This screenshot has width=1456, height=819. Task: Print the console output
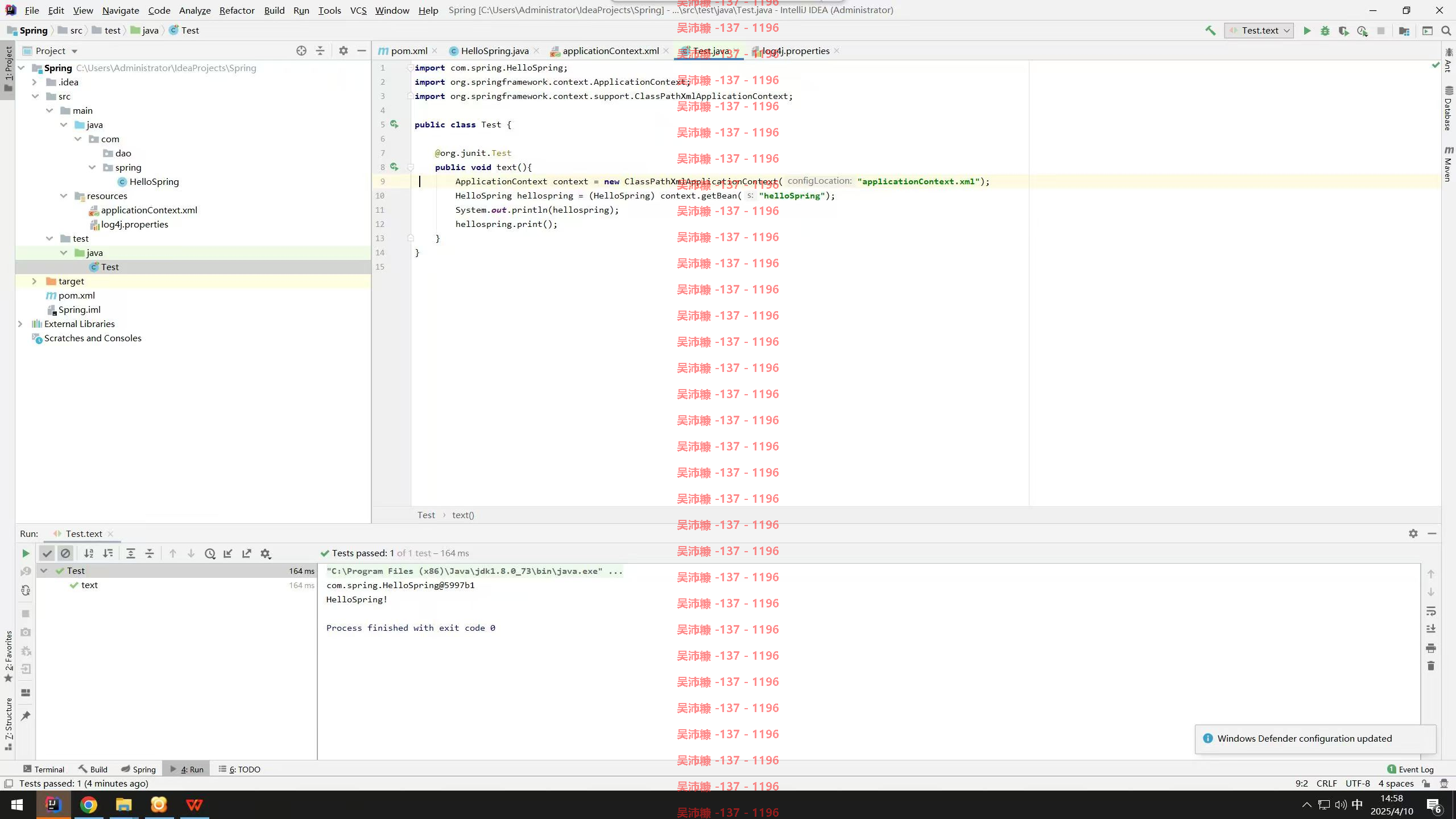point(1431,648)
